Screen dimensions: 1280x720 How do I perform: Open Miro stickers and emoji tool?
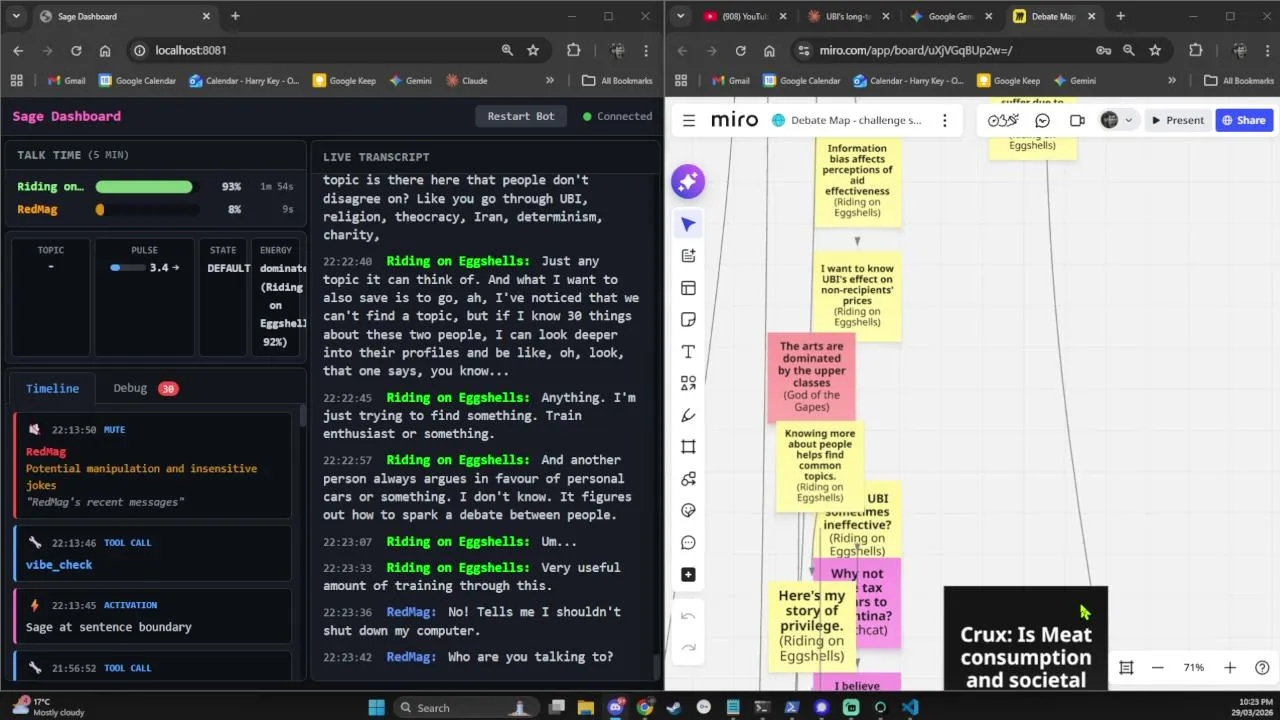(x=688, y=511)
